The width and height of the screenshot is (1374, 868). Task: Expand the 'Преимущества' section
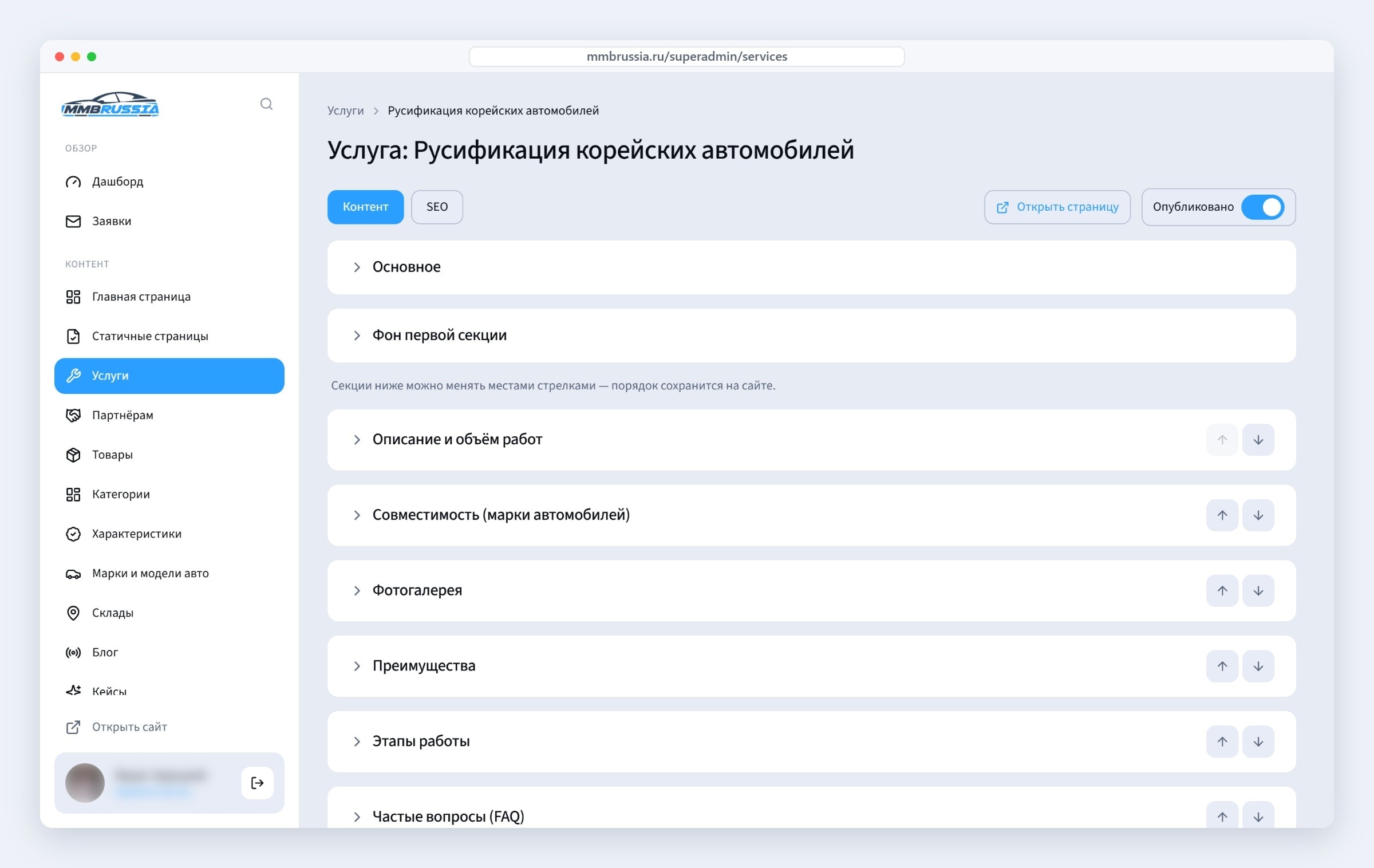(x=811, y=666)
